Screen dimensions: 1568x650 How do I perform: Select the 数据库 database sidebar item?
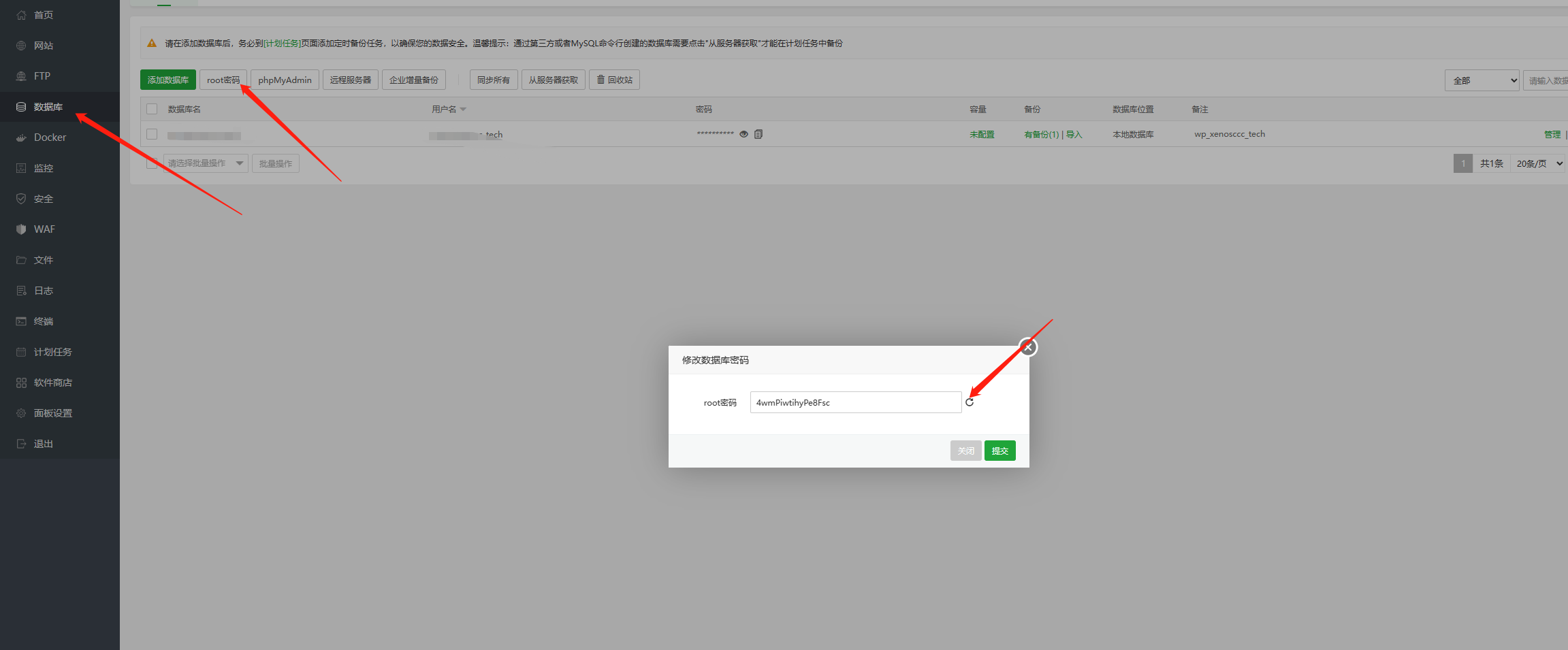(x=60, y=107)
